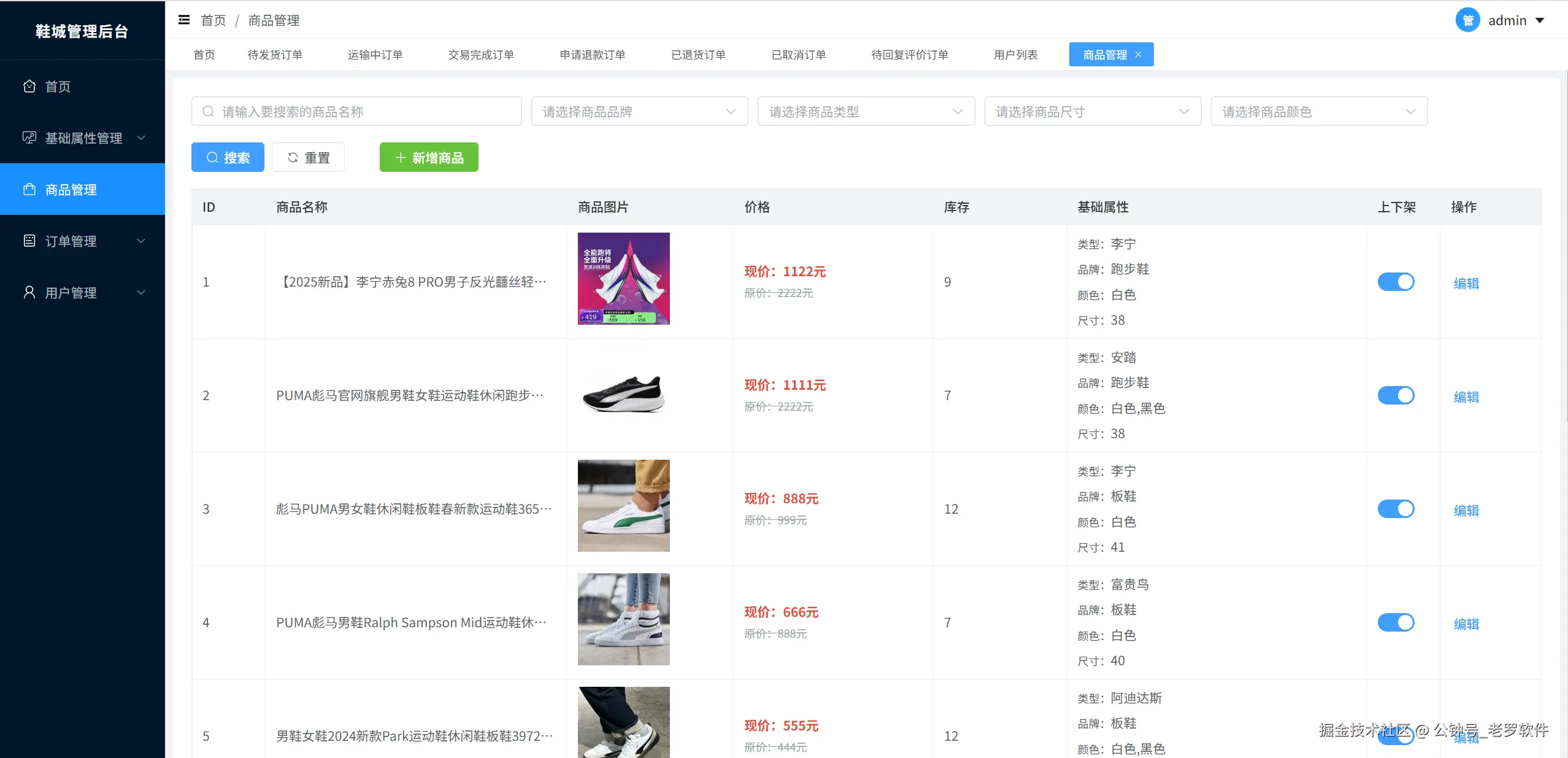
Task: Open the 用户列表 tab
Action: pyautogui.click(x=1015, y=55)
